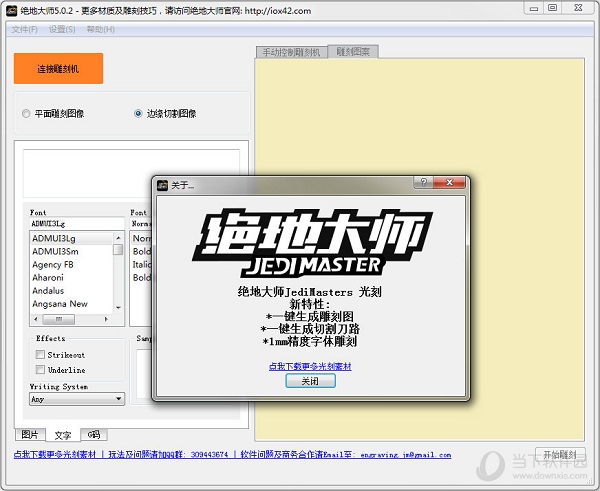This screenshot has width=600, height=491.
Task: Select ADMUI3Lg in the font list
Action: [x=71, y=238]
